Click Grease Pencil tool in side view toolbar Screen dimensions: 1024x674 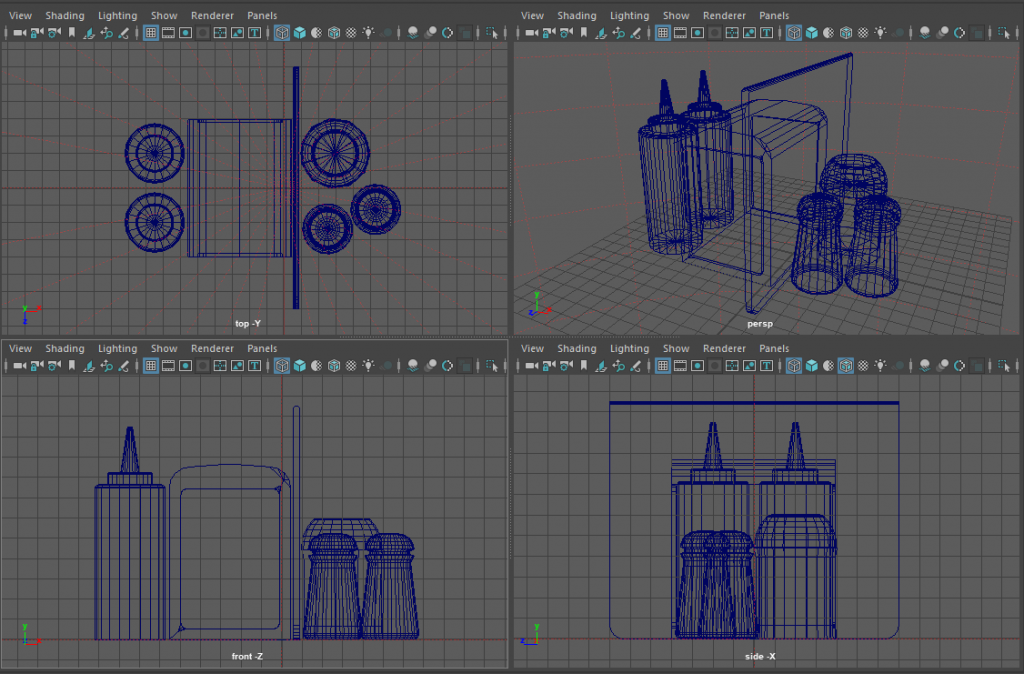pos(636,366)
